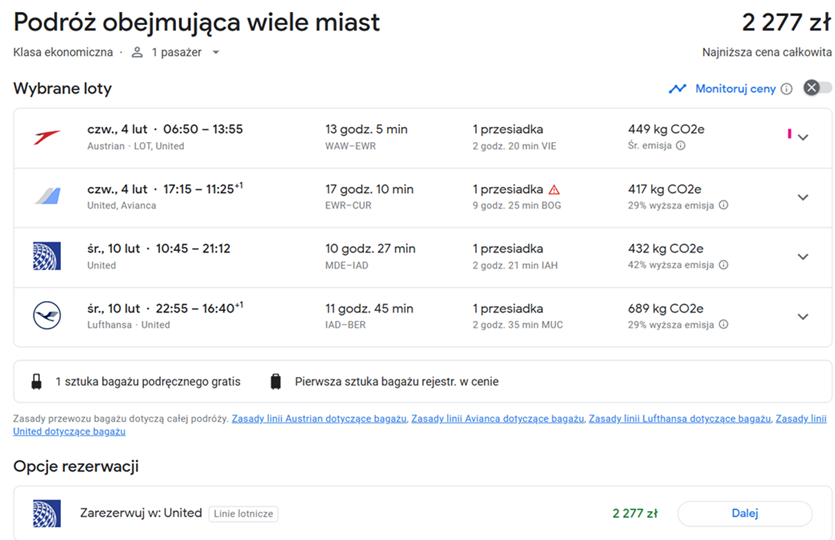Click the United logo on MDE–IAD flight
835x540 pixels.
tap(47, 256)
